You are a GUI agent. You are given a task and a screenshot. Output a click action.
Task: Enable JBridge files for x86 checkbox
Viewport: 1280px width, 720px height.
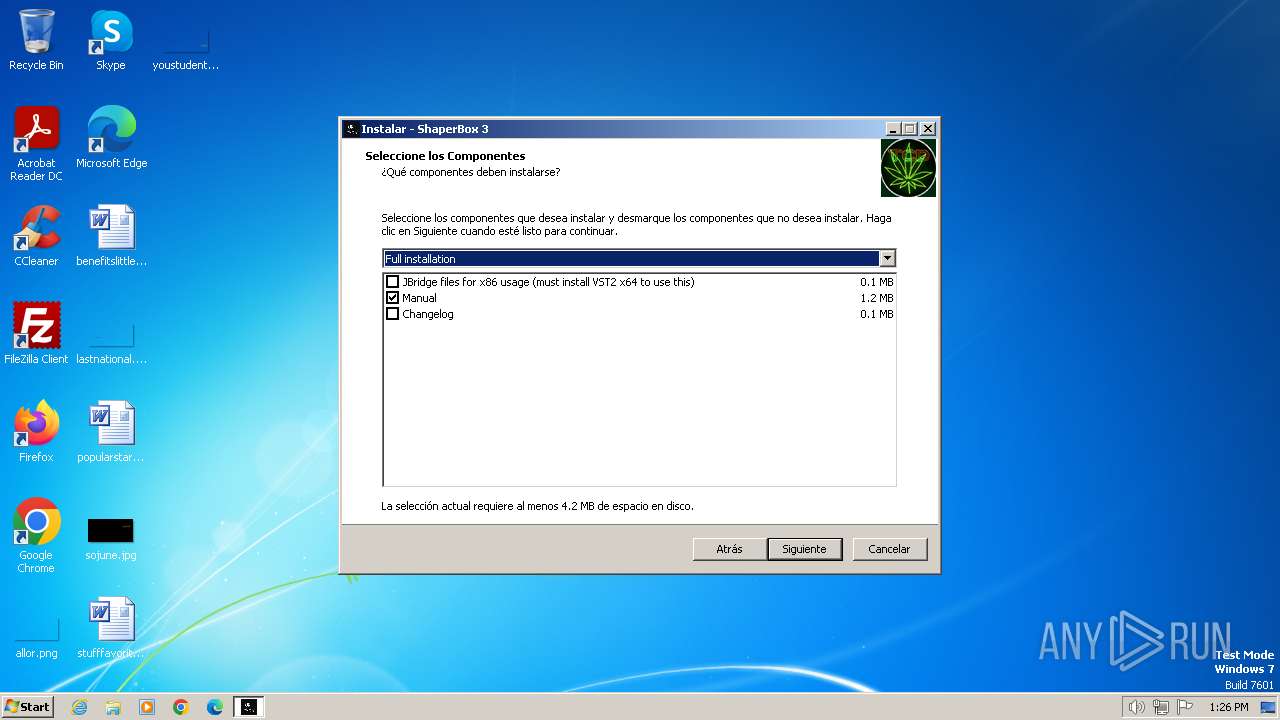(x=392, y=282)
